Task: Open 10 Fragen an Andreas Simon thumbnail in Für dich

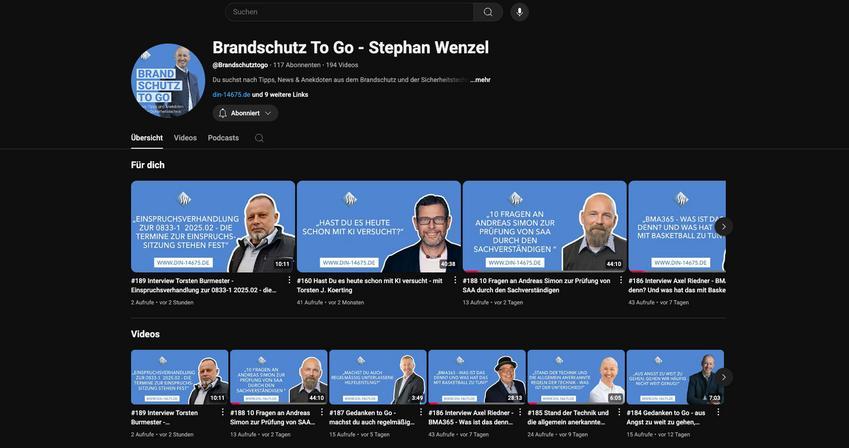Action: (x=544, y=226)
